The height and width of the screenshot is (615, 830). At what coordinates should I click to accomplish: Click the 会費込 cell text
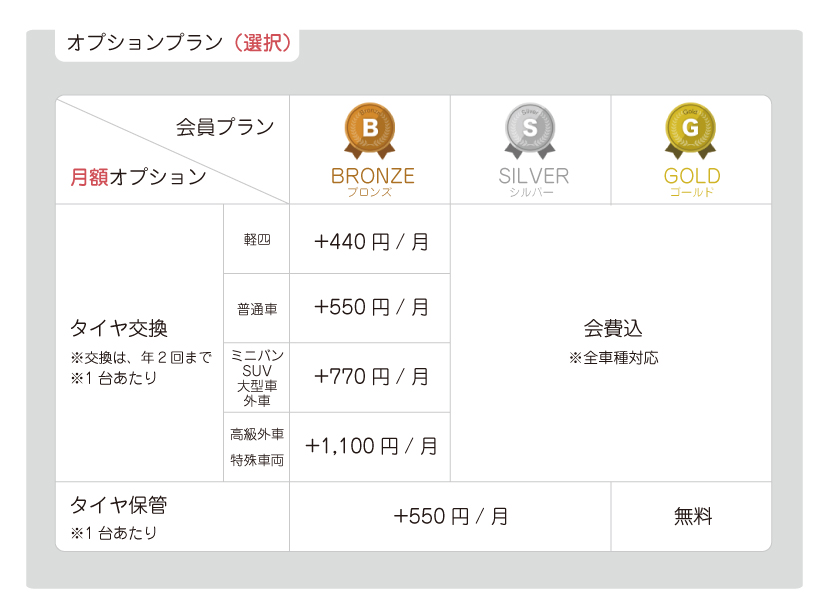[613, 329]
